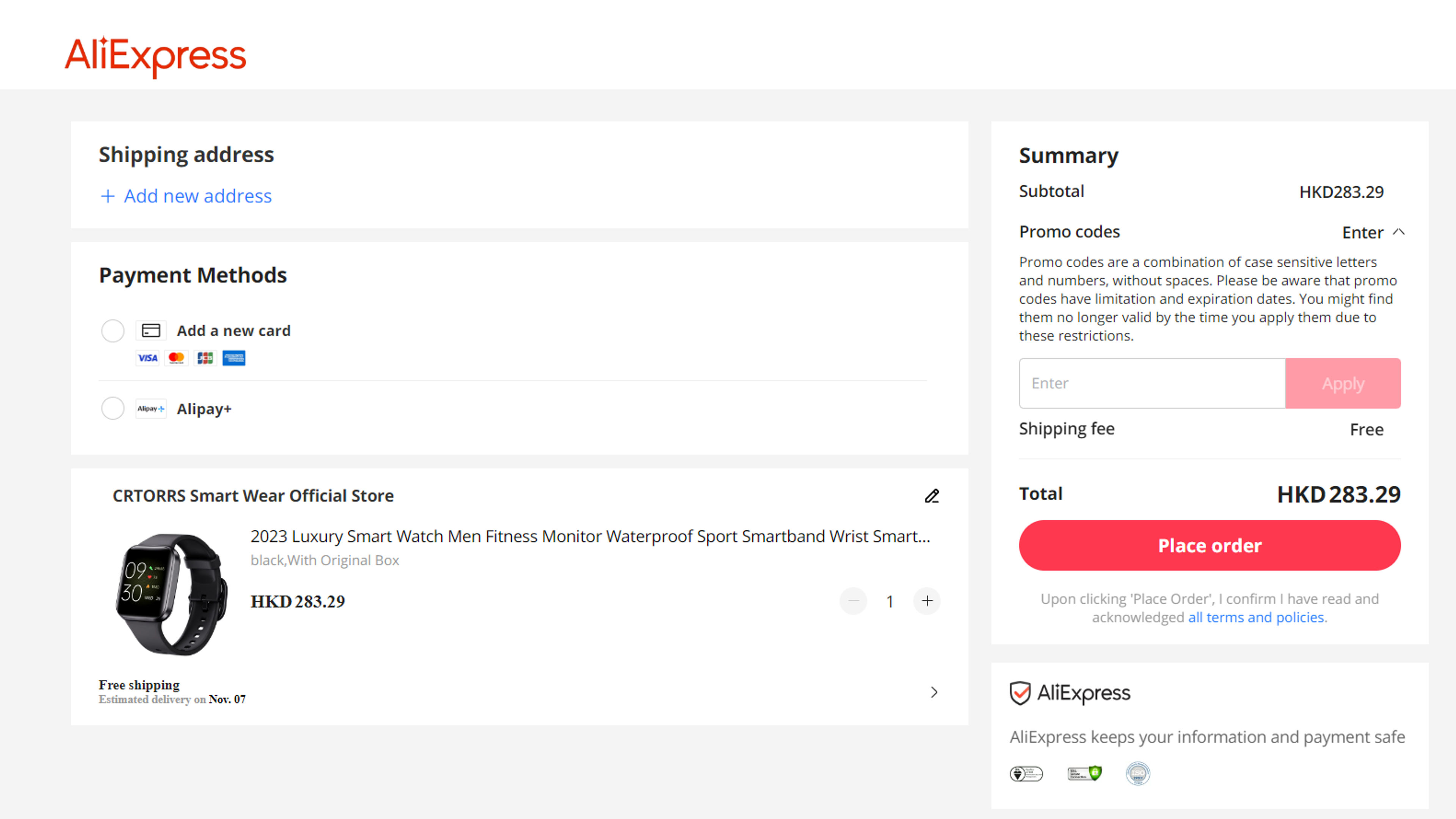
Task: Click the American Express logo
Action: [234, 358]
